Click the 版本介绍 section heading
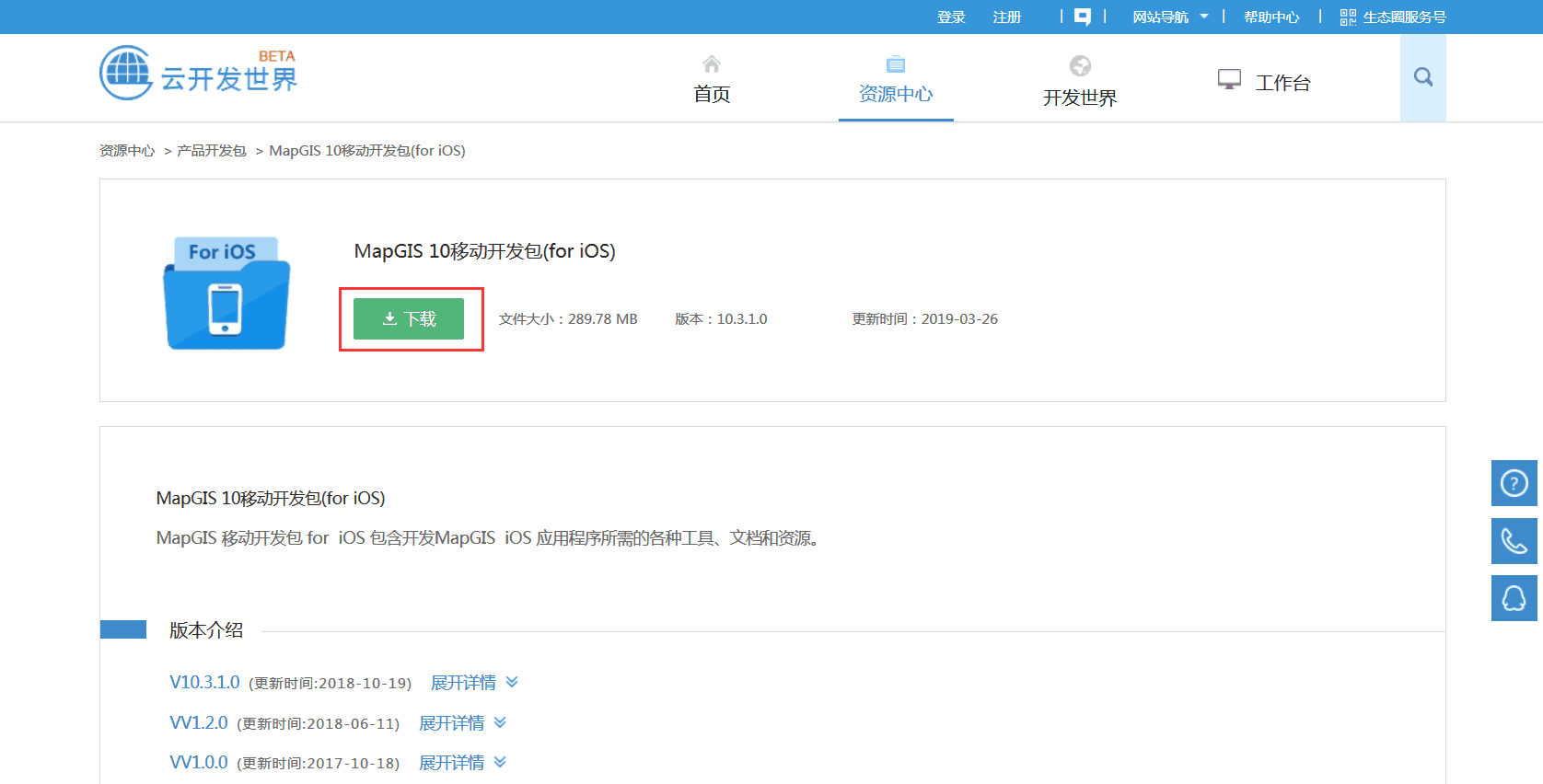 coord(206,629)
